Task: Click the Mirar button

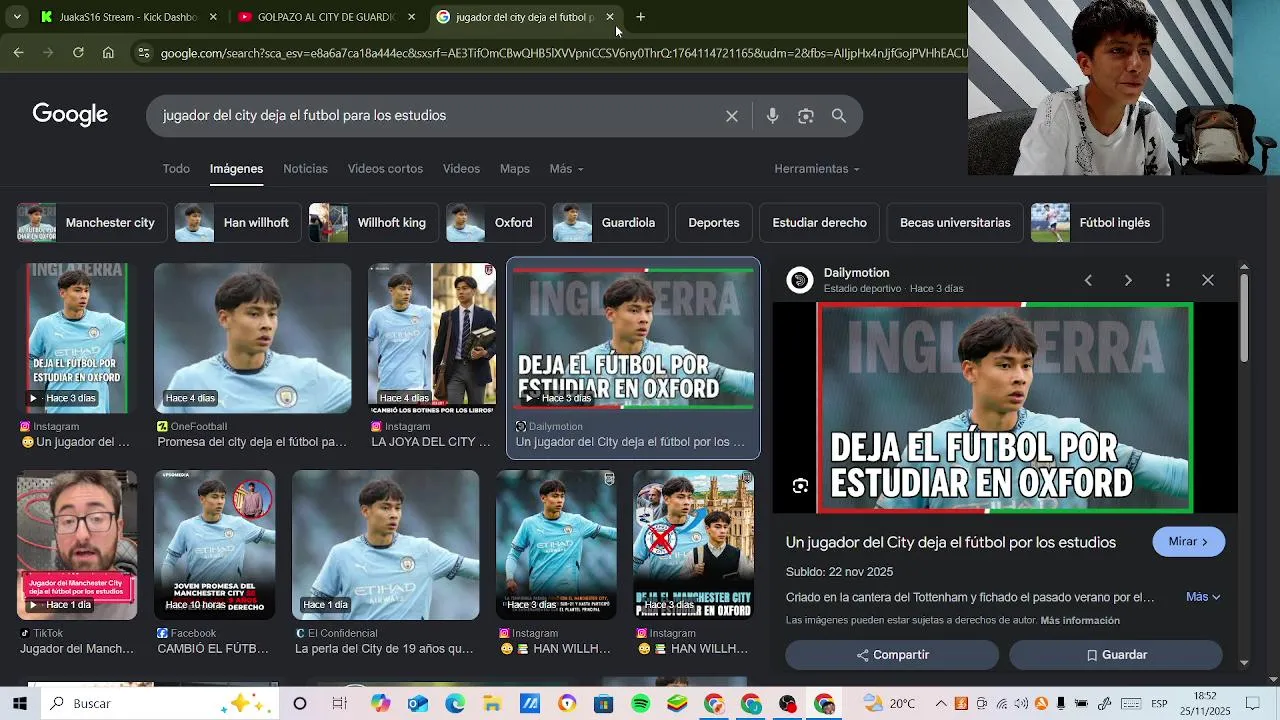Action: pos(1188,542)
